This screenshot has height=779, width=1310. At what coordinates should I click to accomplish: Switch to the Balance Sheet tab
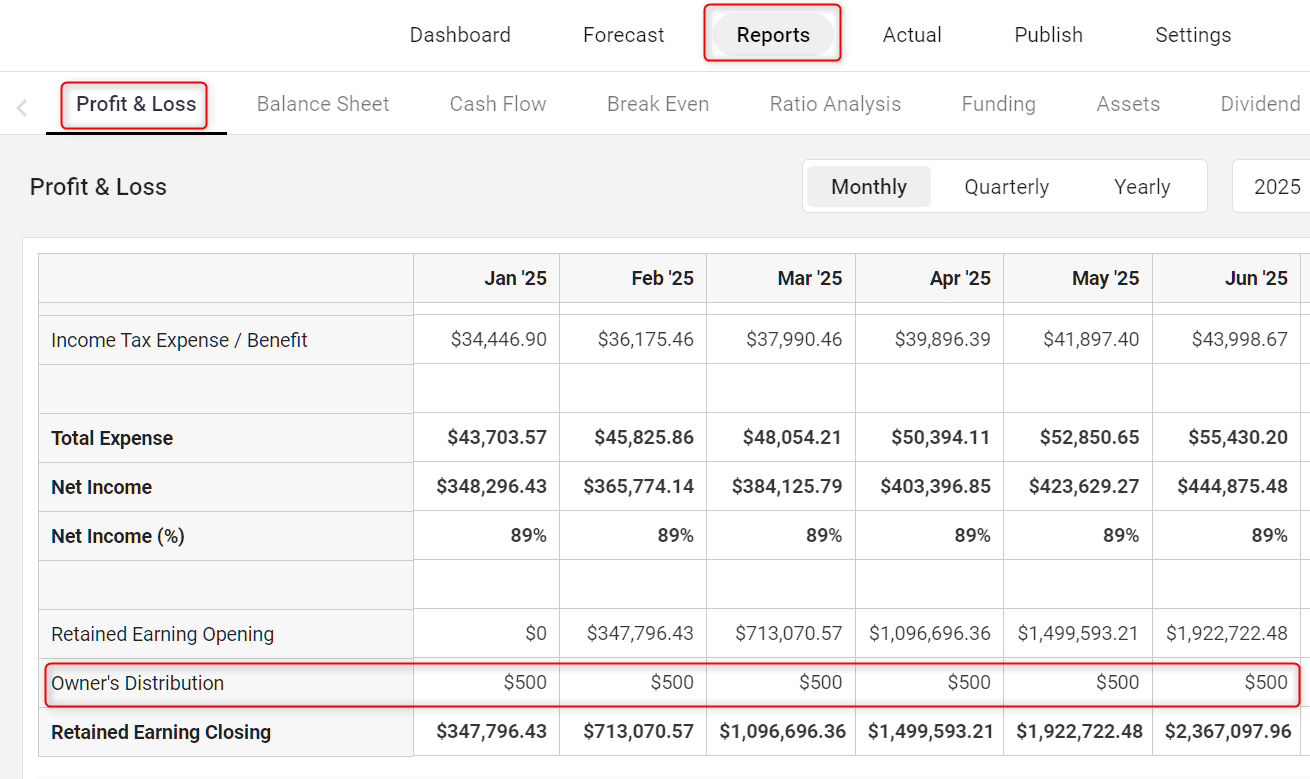[x=323, y=104]
